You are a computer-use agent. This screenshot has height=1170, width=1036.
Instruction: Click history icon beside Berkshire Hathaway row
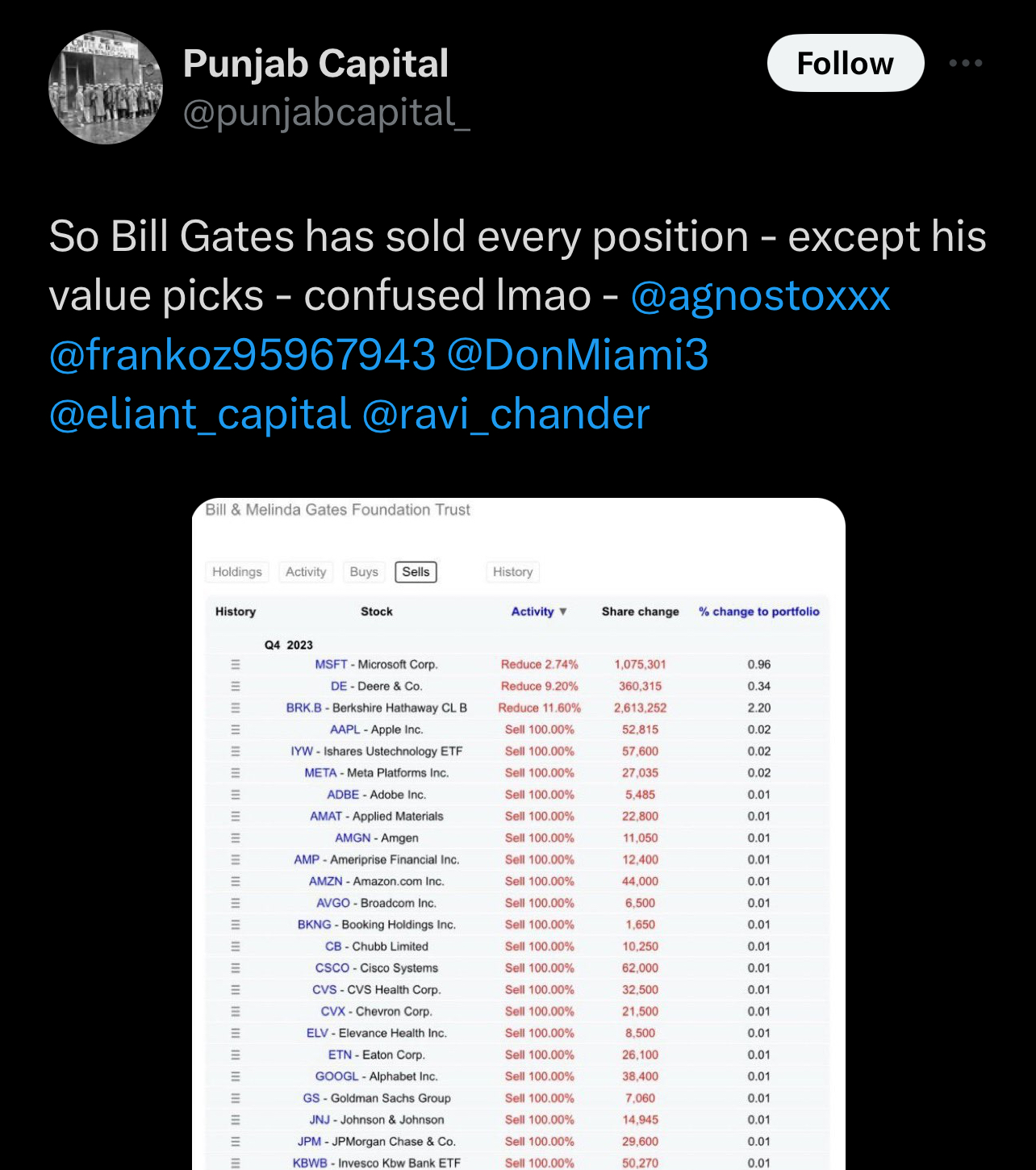(236, 708)
